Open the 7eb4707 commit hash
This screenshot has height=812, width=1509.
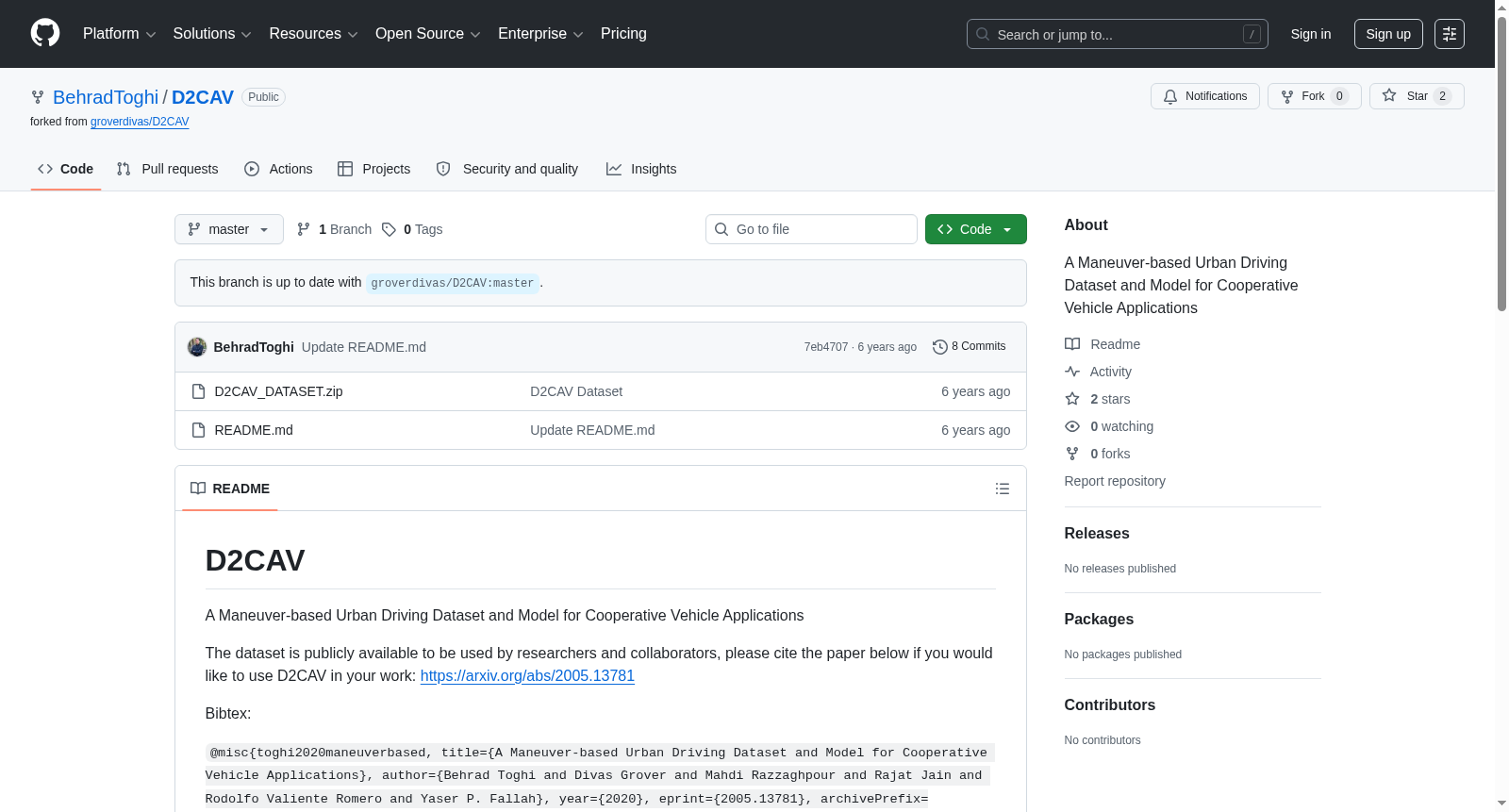pos(826,347)
